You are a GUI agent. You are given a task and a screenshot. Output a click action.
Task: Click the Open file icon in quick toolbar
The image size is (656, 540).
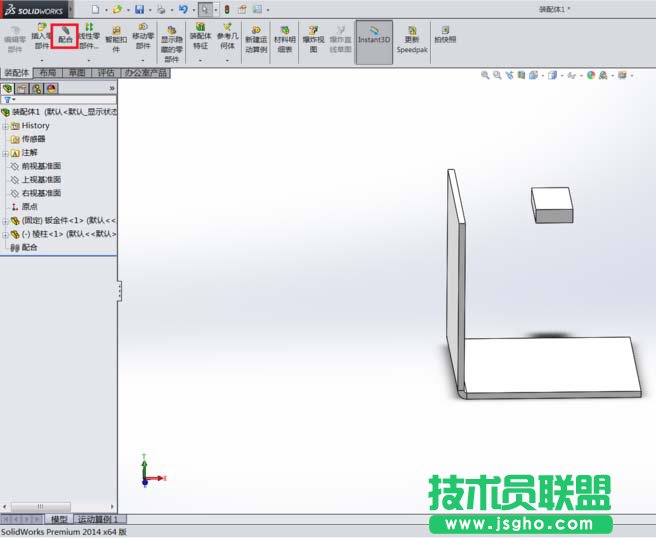118,9
